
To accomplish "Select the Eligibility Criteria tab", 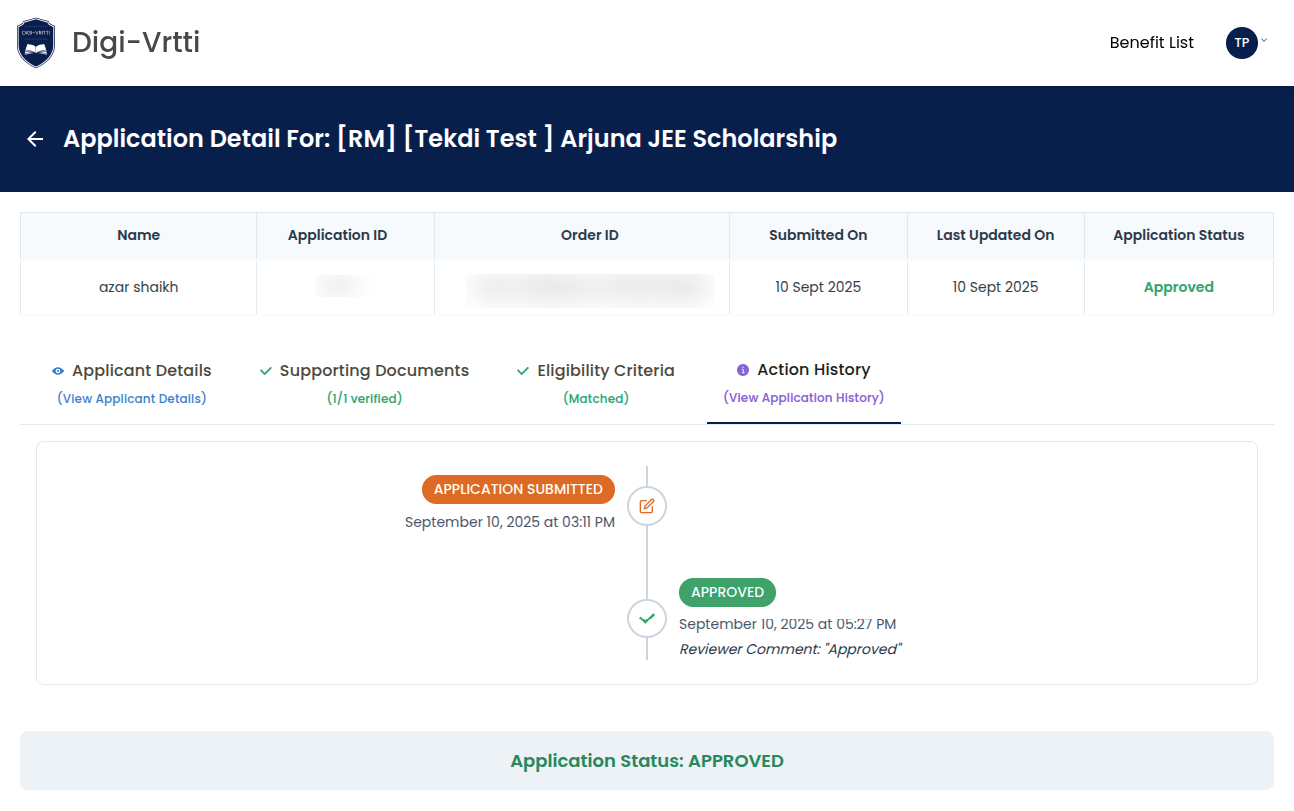I will (605, 371).
